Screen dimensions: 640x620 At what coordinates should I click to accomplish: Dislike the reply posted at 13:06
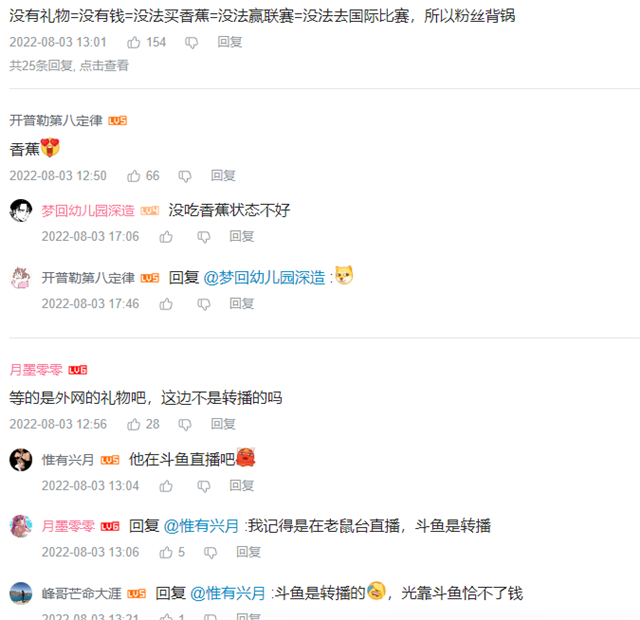(210, 553)
